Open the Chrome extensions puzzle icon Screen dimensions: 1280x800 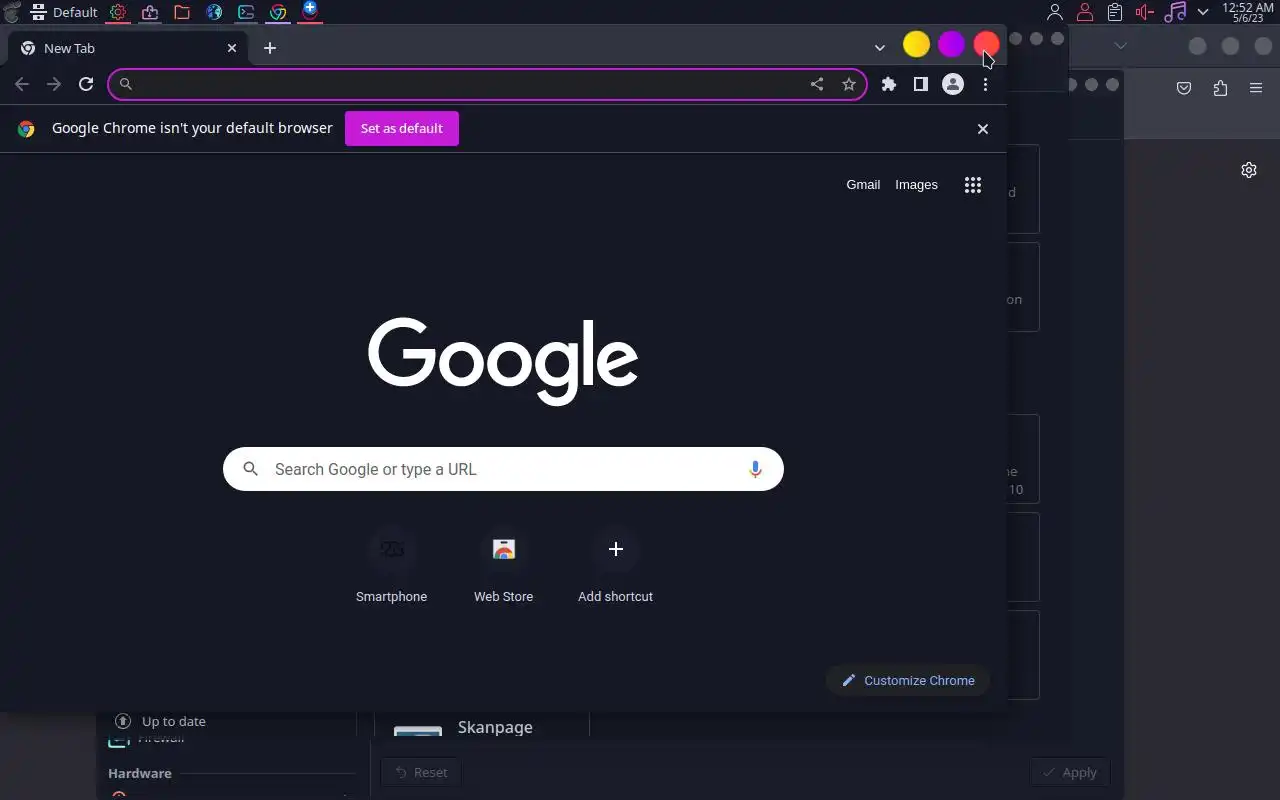click(x=889, y=84)
